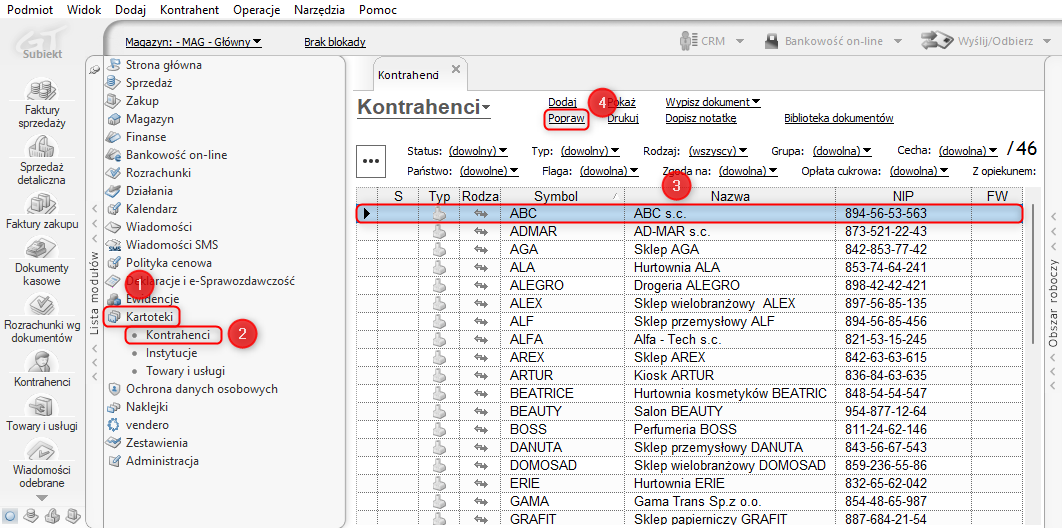Click the CRM people icon

pos(689,41)
